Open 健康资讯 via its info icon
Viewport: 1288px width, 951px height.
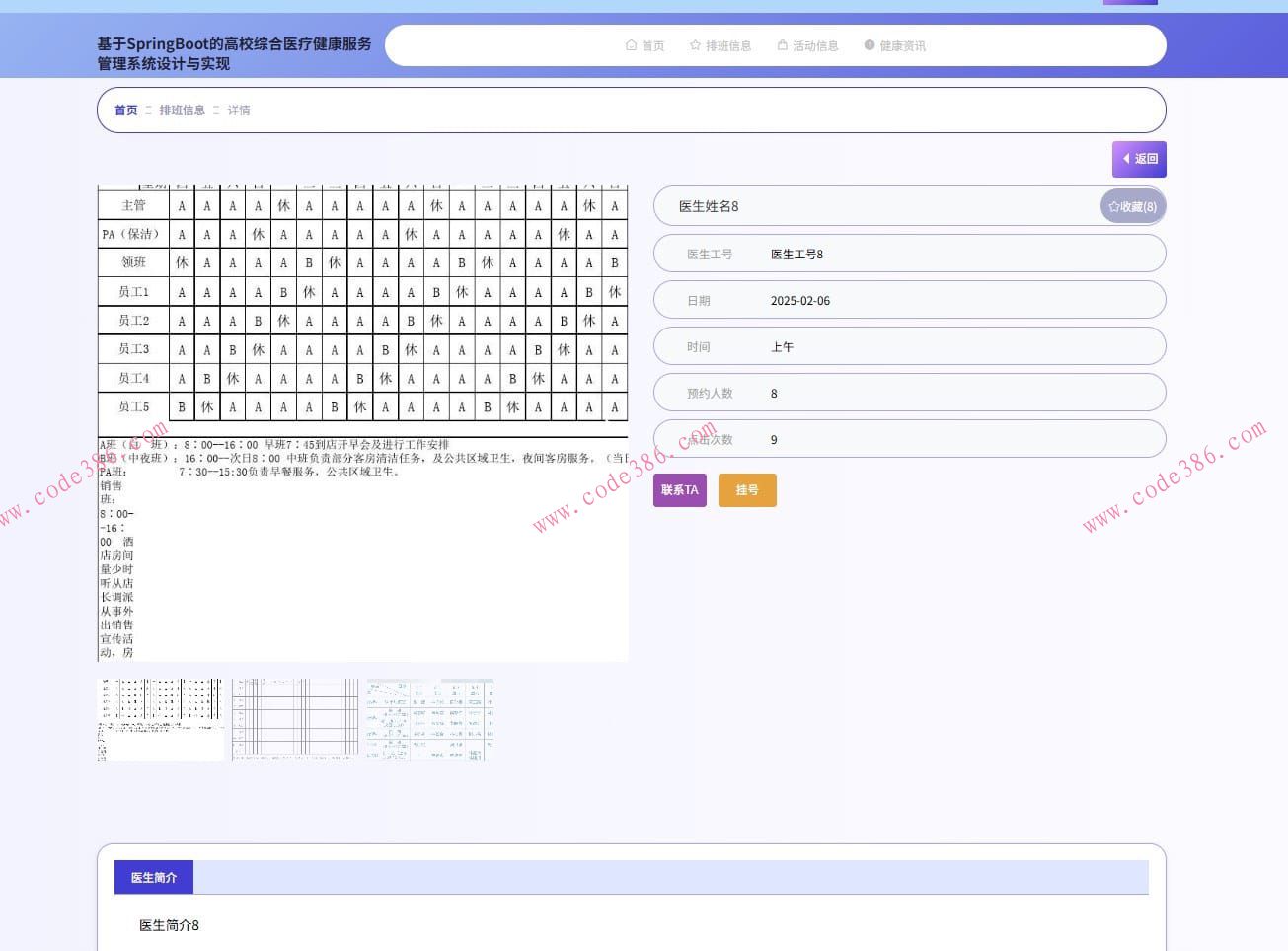[x=870, y=45]
